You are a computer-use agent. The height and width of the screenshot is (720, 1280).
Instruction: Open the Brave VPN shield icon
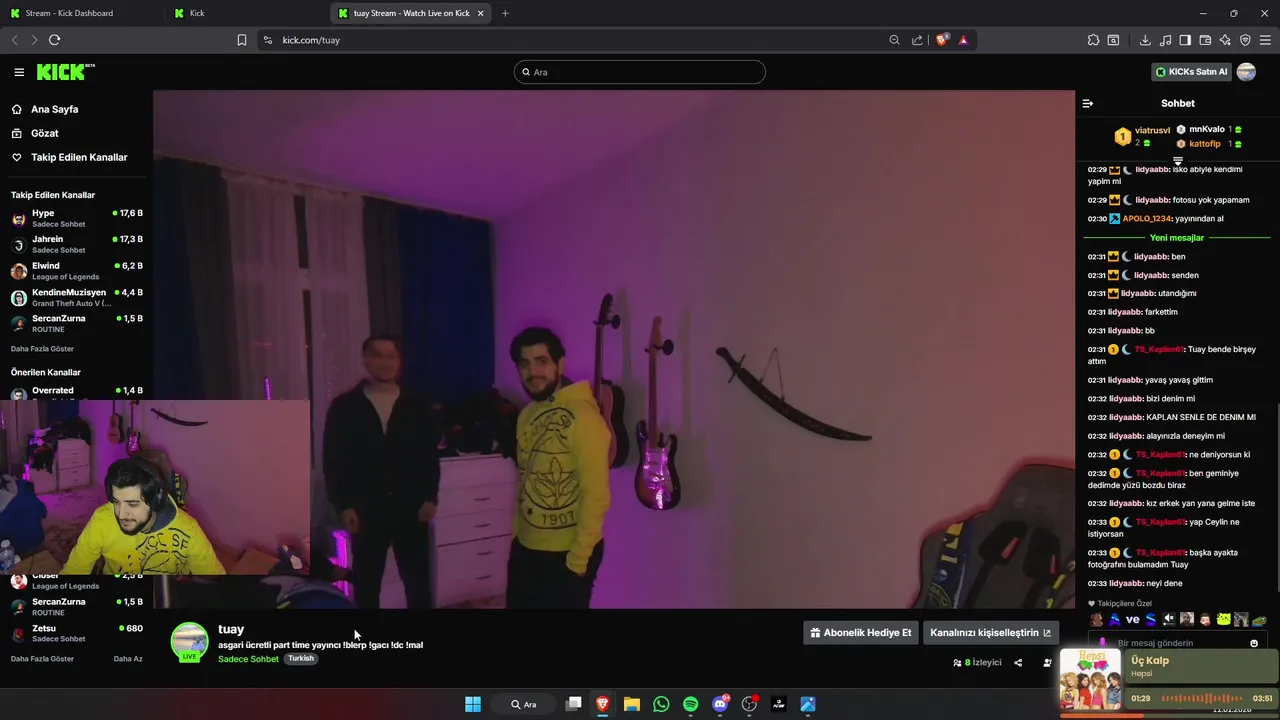[1245, 40]
